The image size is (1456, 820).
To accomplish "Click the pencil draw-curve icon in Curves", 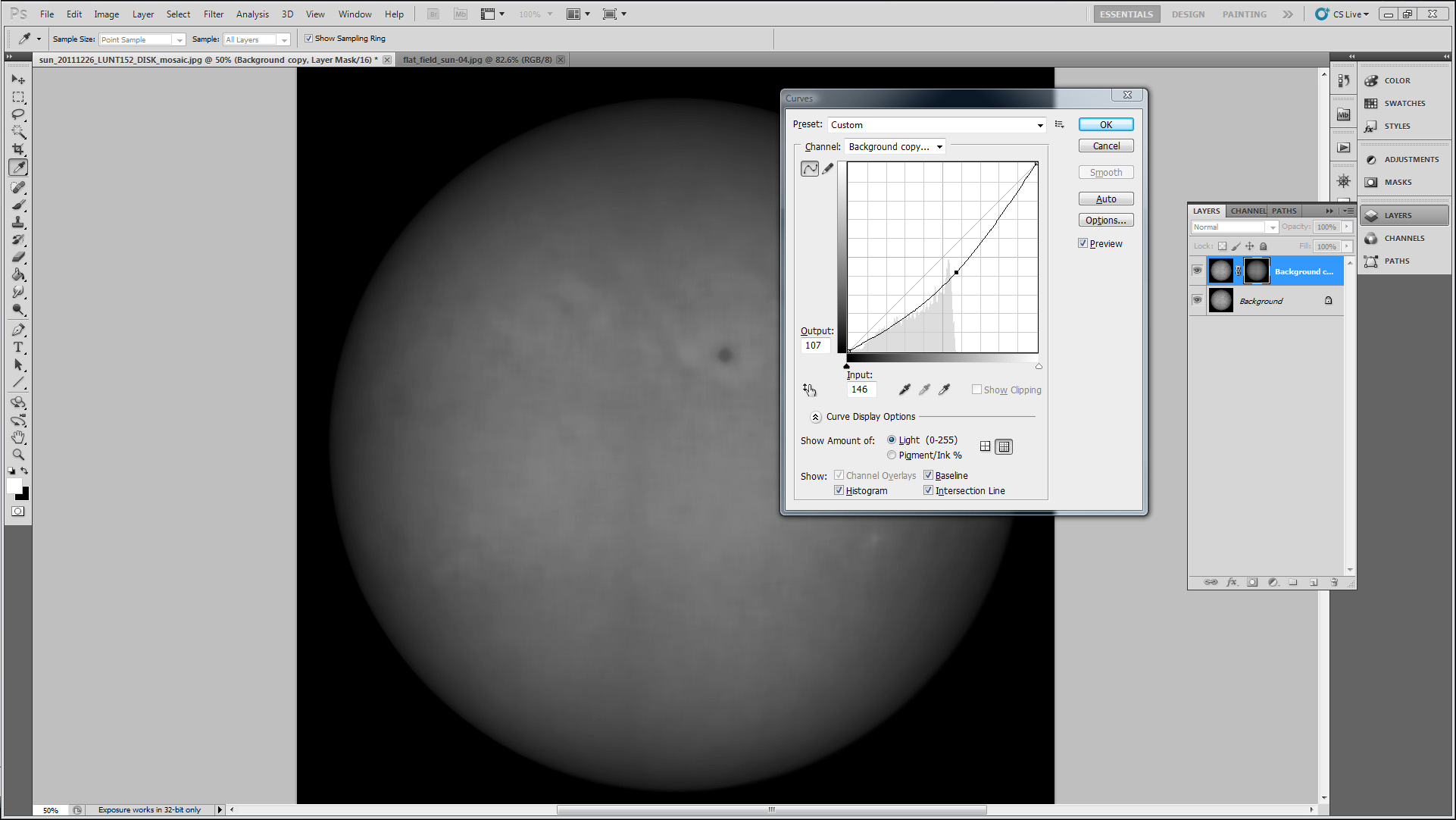I will click(x=828, y=169).
